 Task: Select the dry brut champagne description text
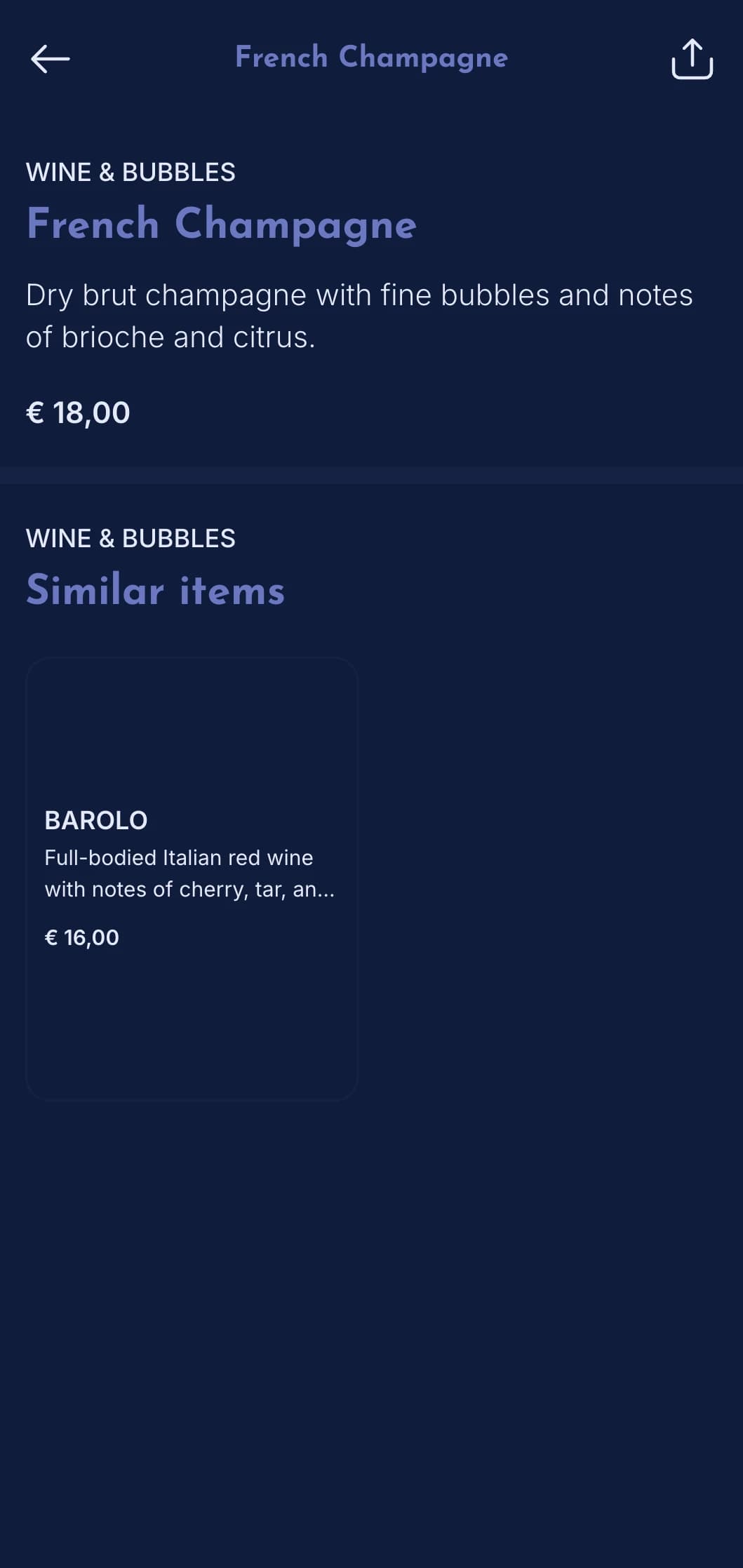click(359, 316)
